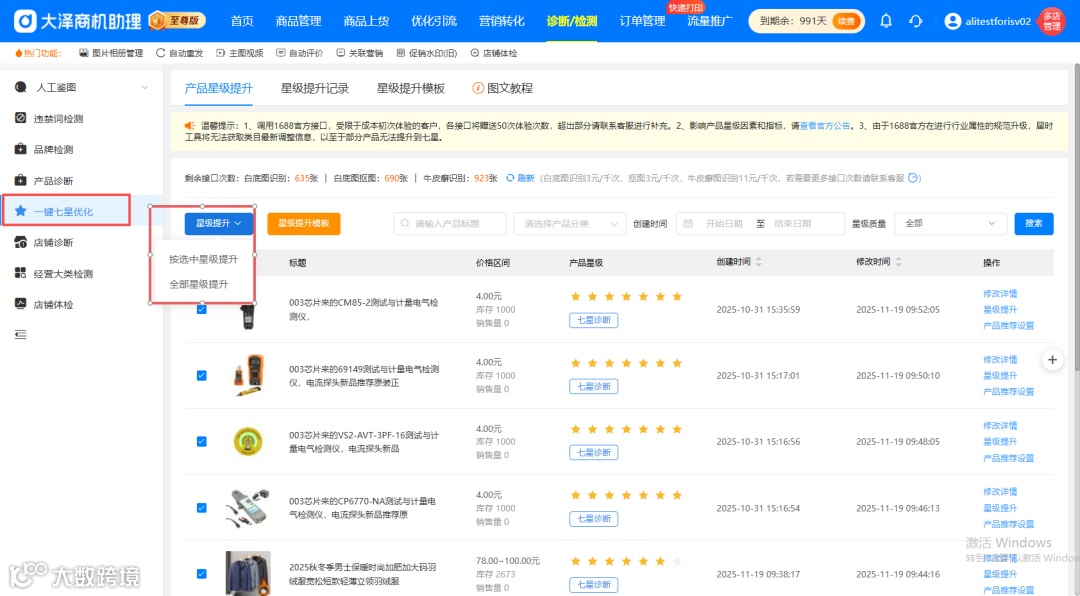Open 修改详情 for CM85-2 product
Viewport: 1080px width, 596px height.
click(1000, 294)
